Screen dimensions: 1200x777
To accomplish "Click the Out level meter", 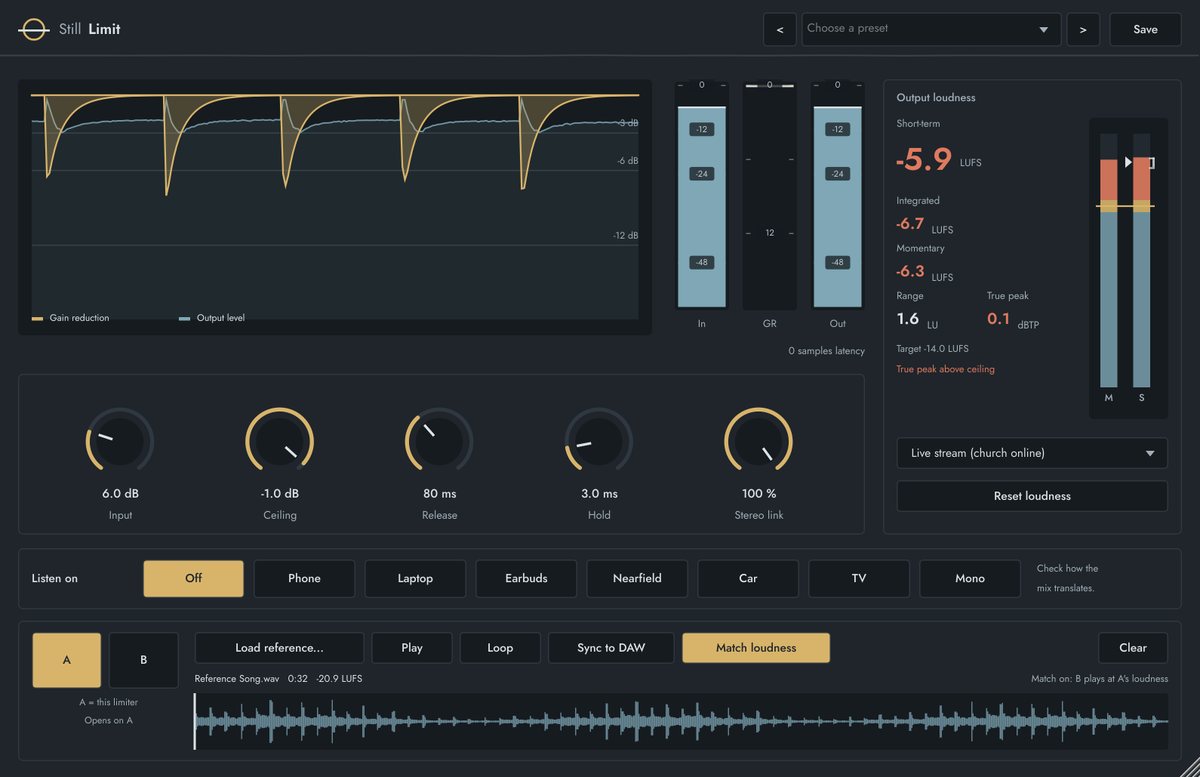I will (x=838, y=195).
